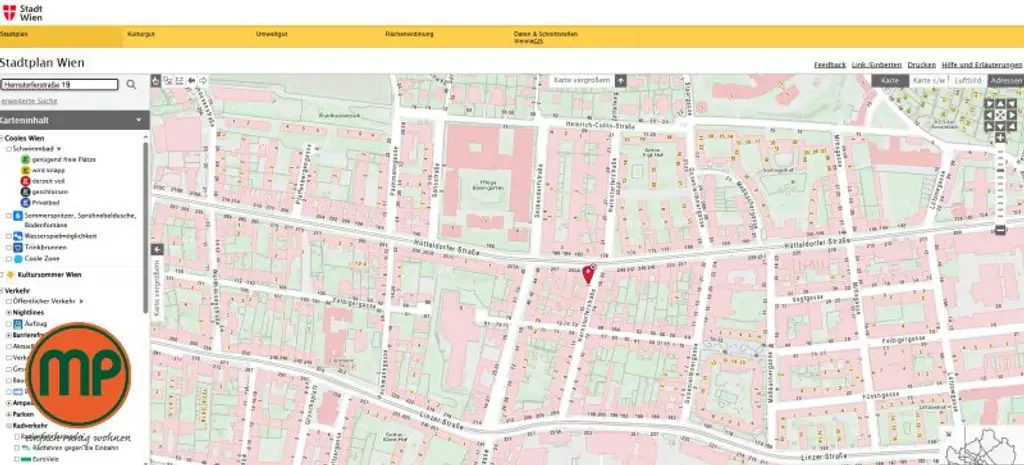1024x465 pixels.
Task: Expand the Schwimmbad legend arrow
Action: pos(59,149)
